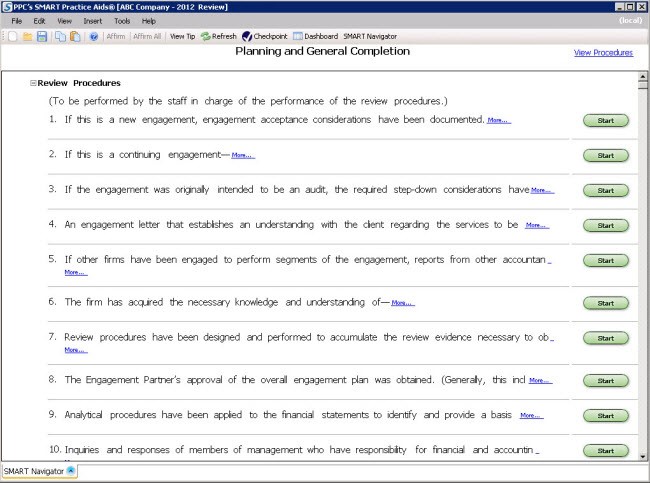Refresh the practice aid view
The height and width of the screenshot is (483, 650).
[219, 36]
